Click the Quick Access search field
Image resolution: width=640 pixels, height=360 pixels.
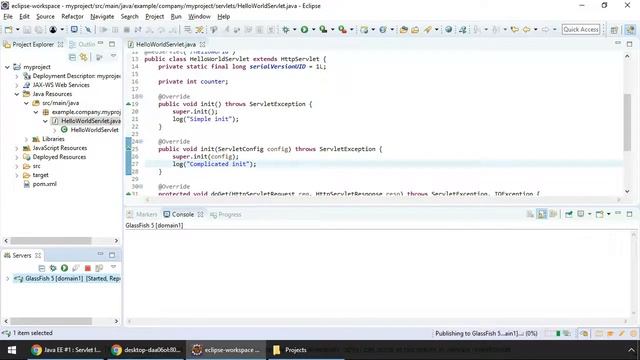tap(580, 29)
